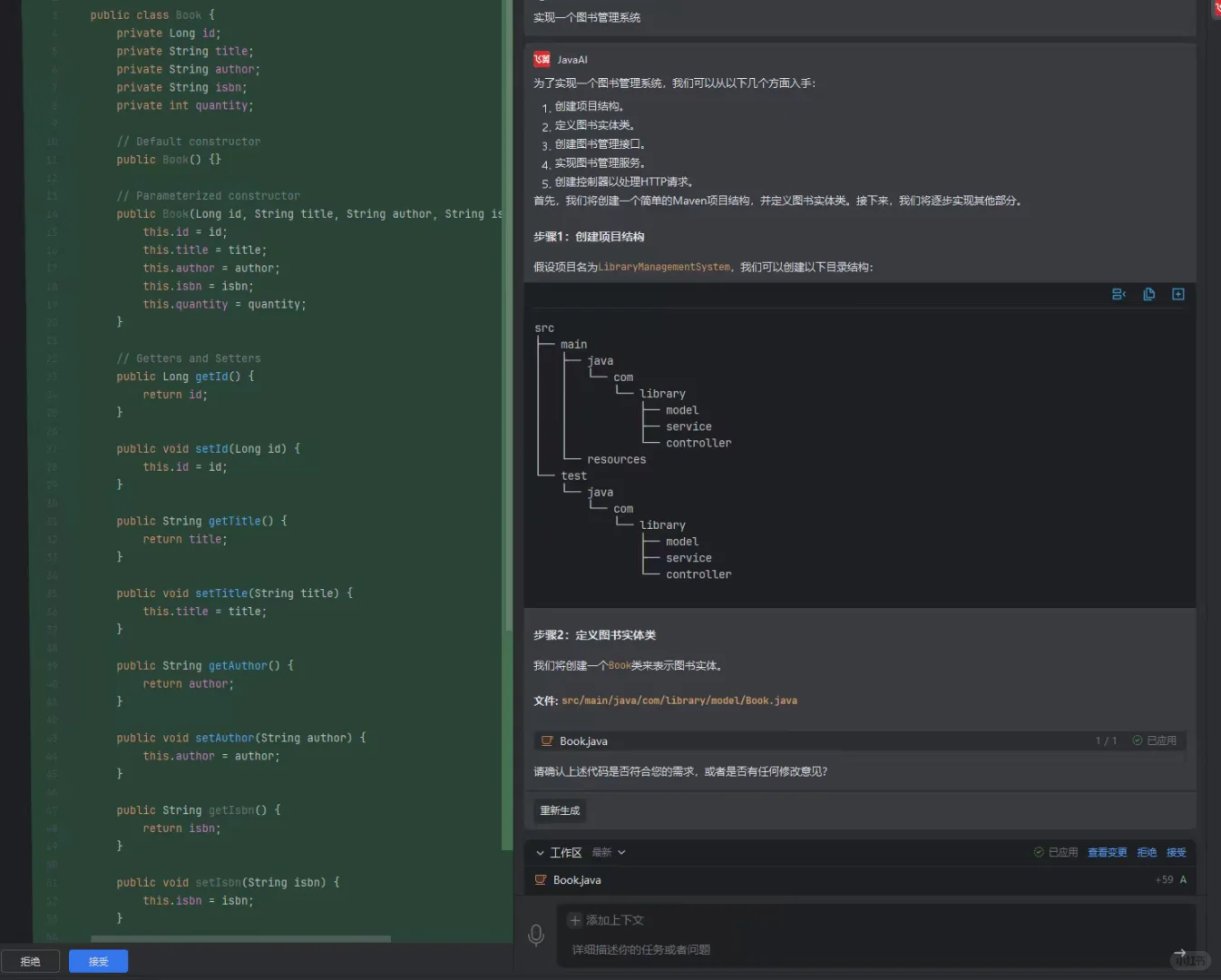Click the 拒绝 button below the code diff
1221x980 pixels.
30,961
